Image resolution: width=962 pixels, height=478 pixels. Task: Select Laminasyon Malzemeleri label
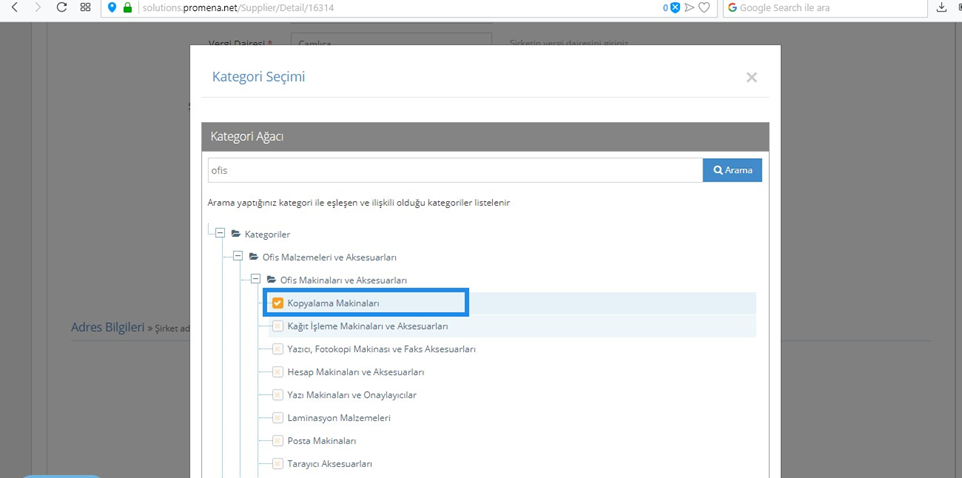coord(339,418)
